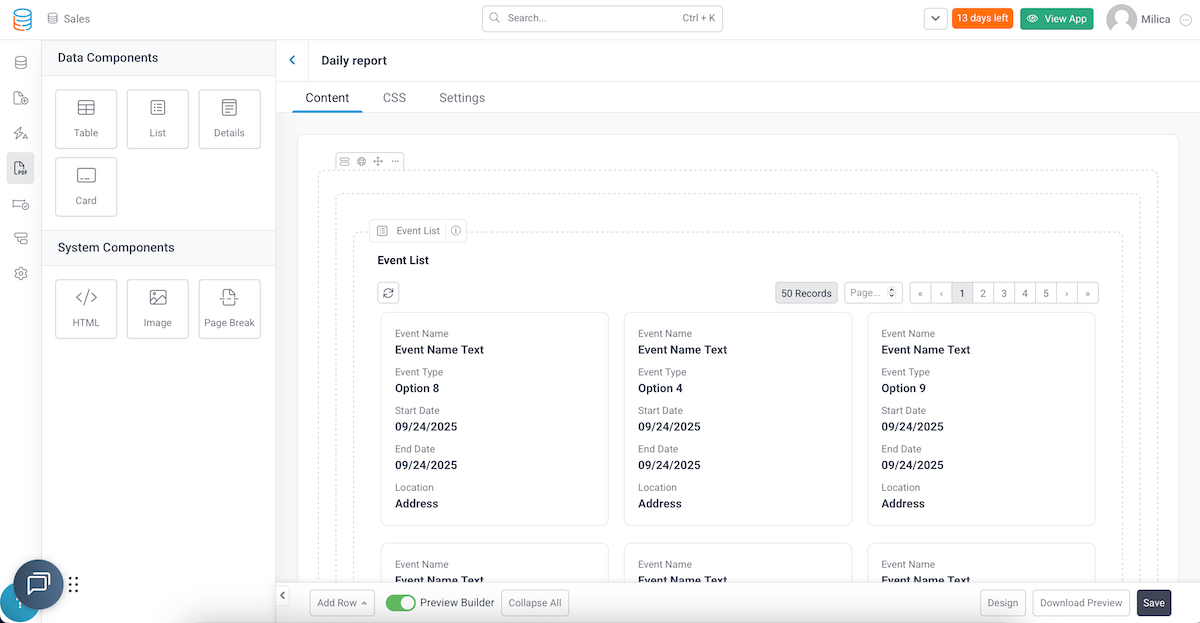The image size is (1200, 623).
Task: Refresh the Event List records
Action: coord(388,292)
